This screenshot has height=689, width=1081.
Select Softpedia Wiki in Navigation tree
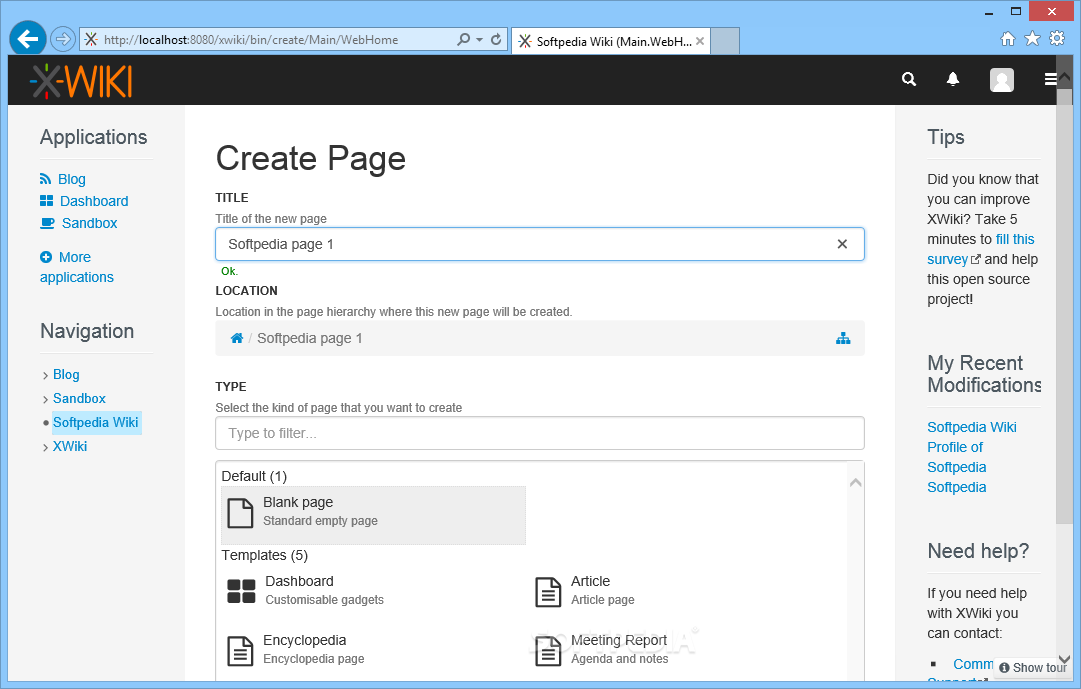click(96, 422)
